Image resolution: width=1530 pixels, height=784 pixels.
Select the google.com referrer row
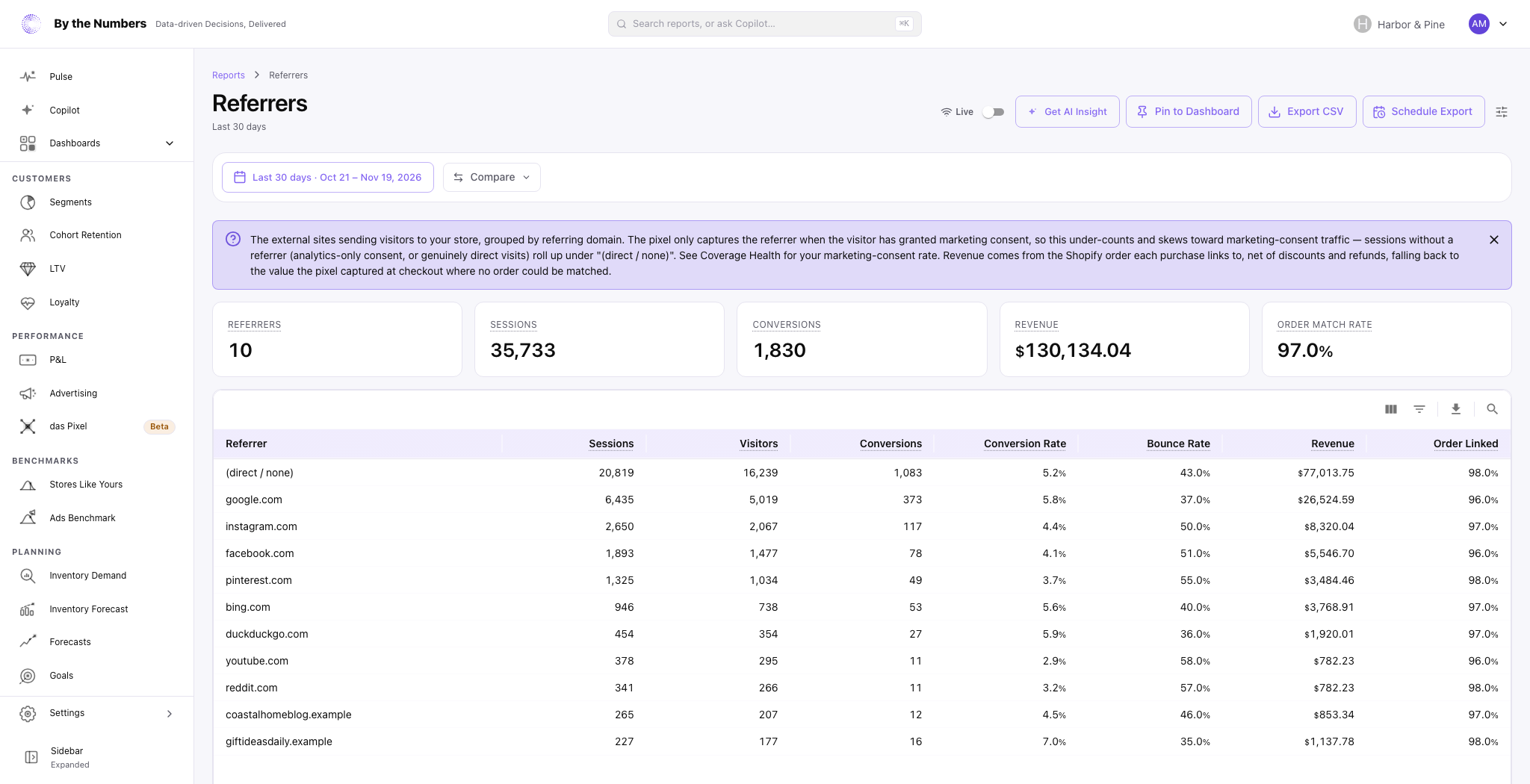(861, 500)
